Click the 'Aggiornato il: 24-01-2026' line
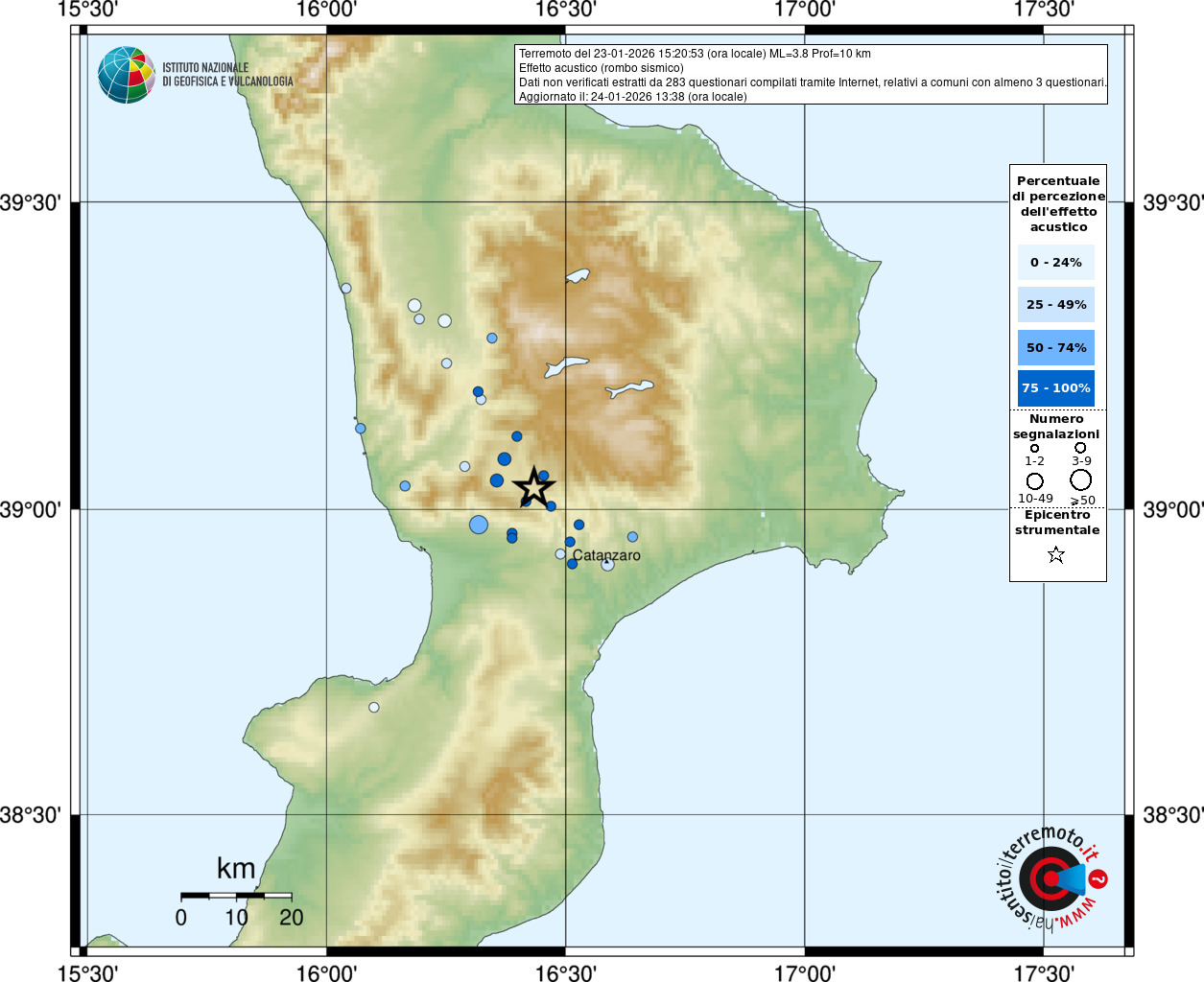1204x982 pixels. pyautogui.click(x=632, y=97)
